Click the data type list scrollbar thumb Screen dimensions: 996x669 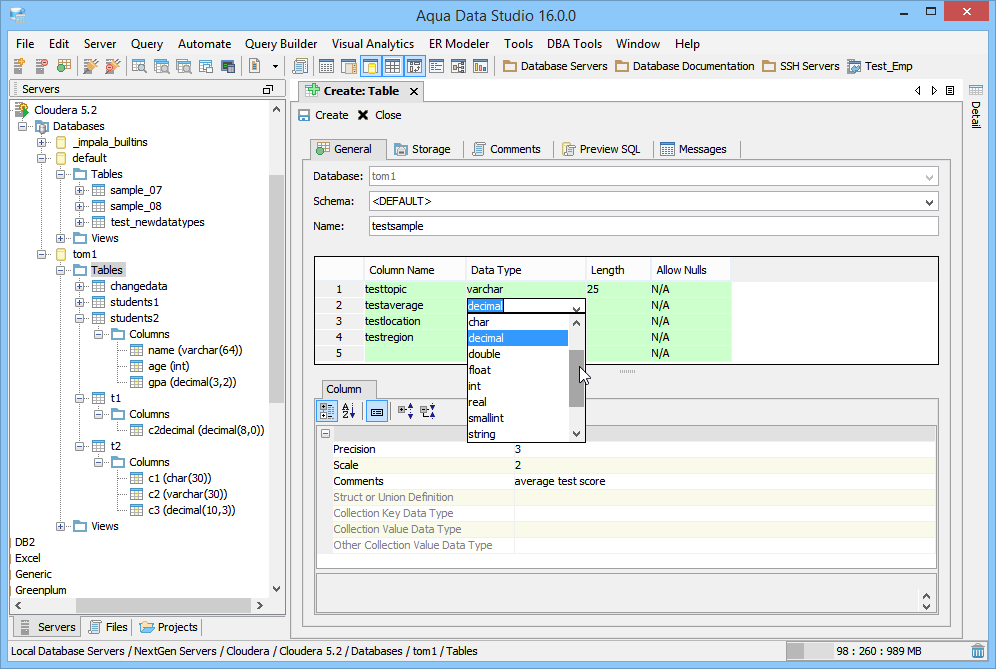click(576, 378)
